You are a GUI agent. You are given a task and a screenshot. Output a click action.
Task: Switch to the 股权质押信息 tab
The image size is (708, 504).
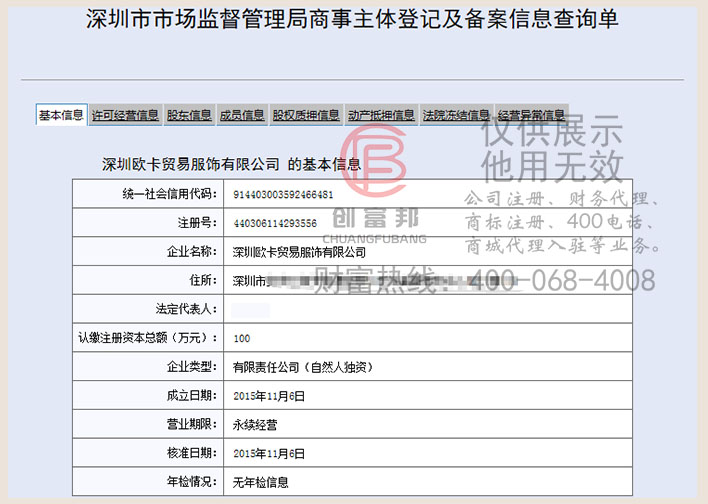306,116
